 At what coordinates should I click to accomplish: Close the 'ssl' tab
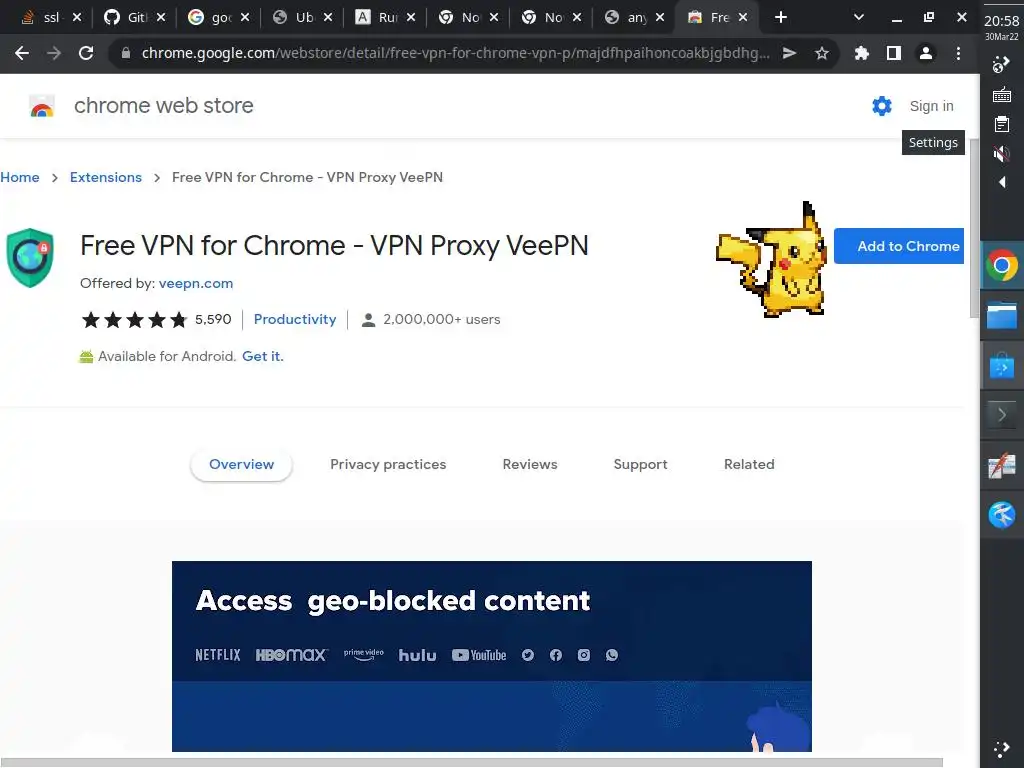[77, 18]
